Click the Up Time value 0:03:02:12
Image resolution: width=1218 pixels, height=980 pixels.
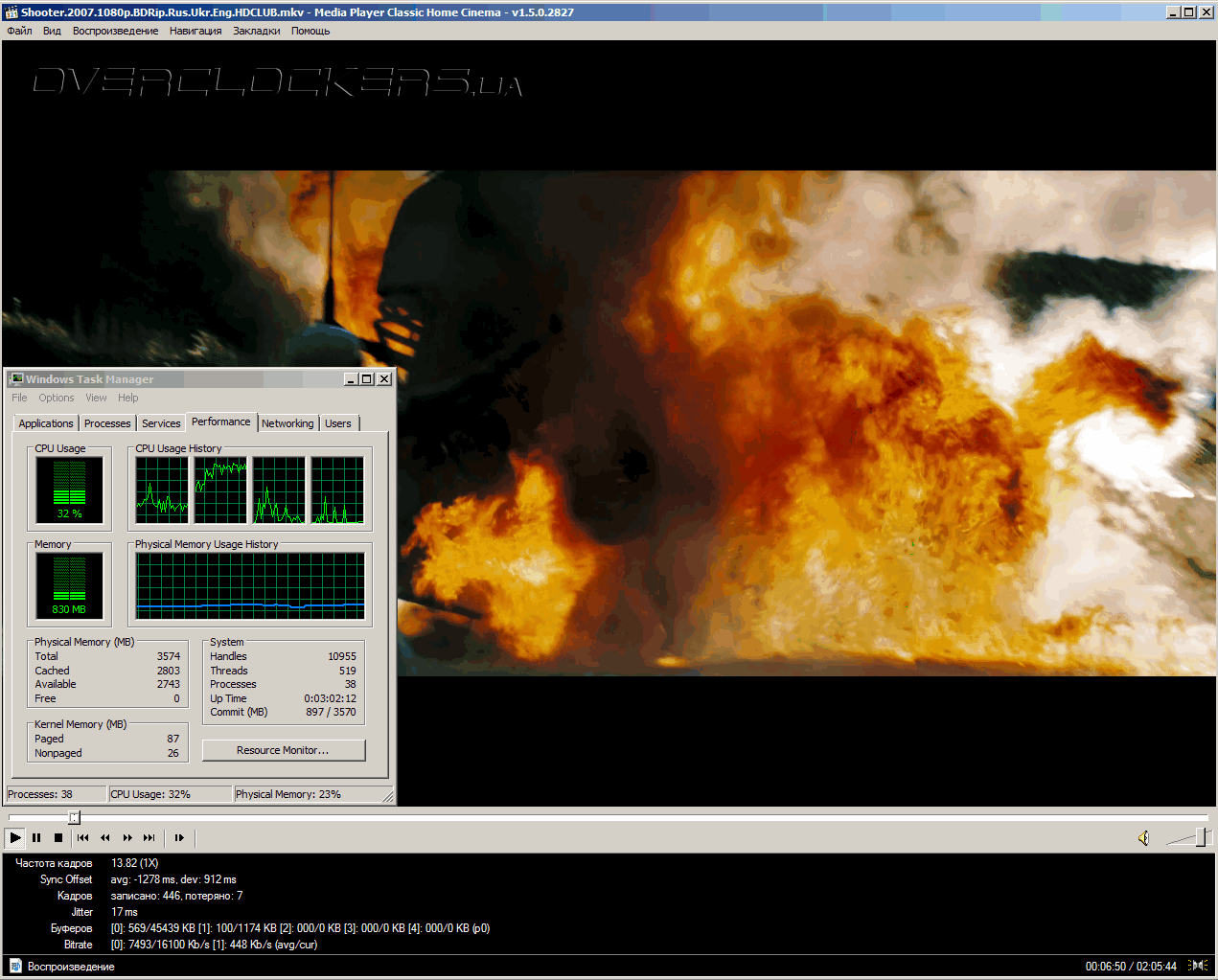[x=330, y=698]
